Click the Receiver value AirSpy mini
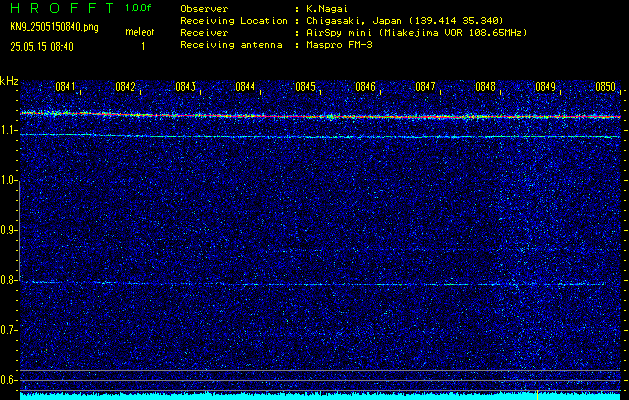Viewport: 629px width, 400px height. [x=416, y=33]
